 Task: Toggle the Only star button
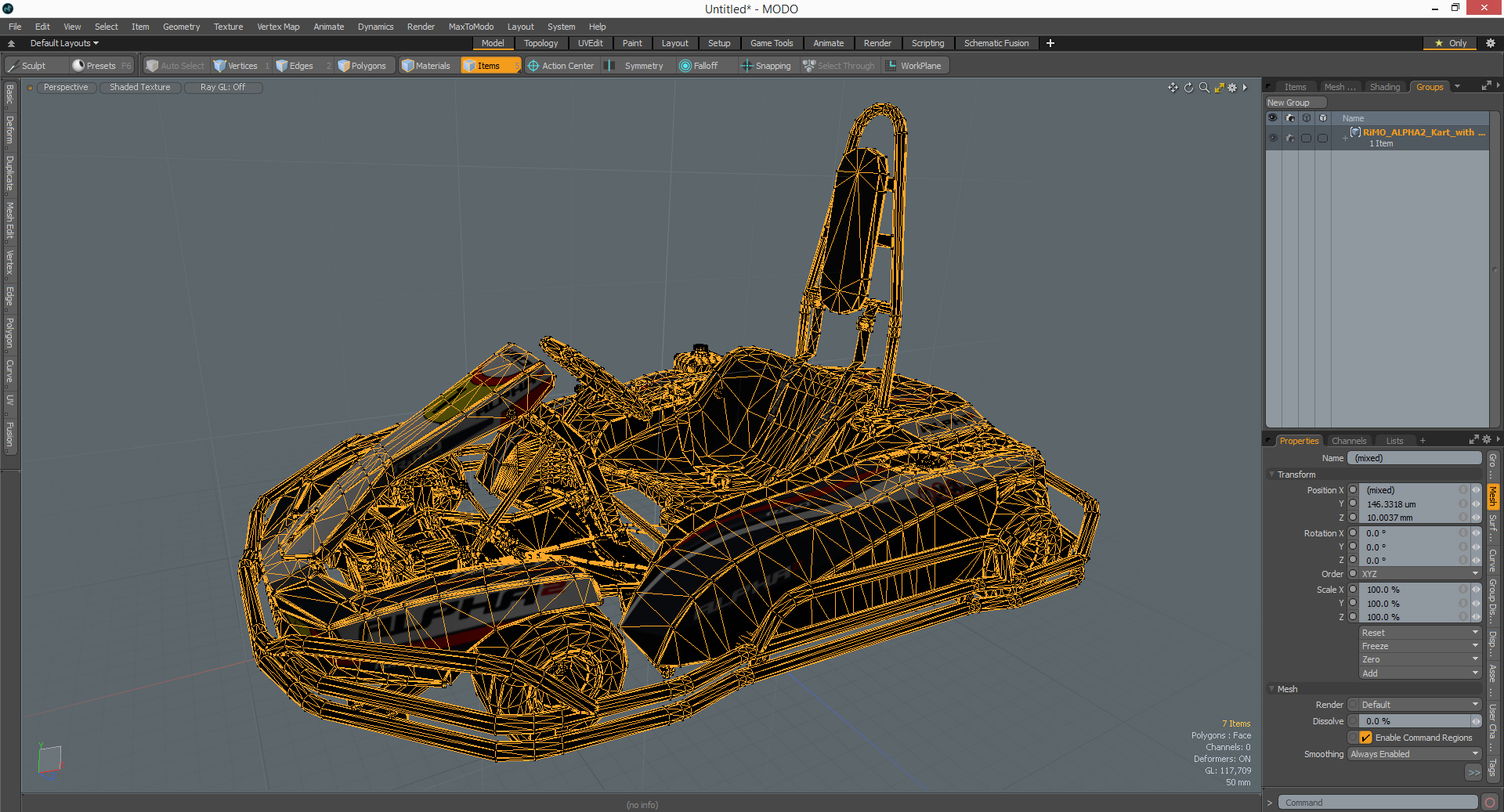1450,43
